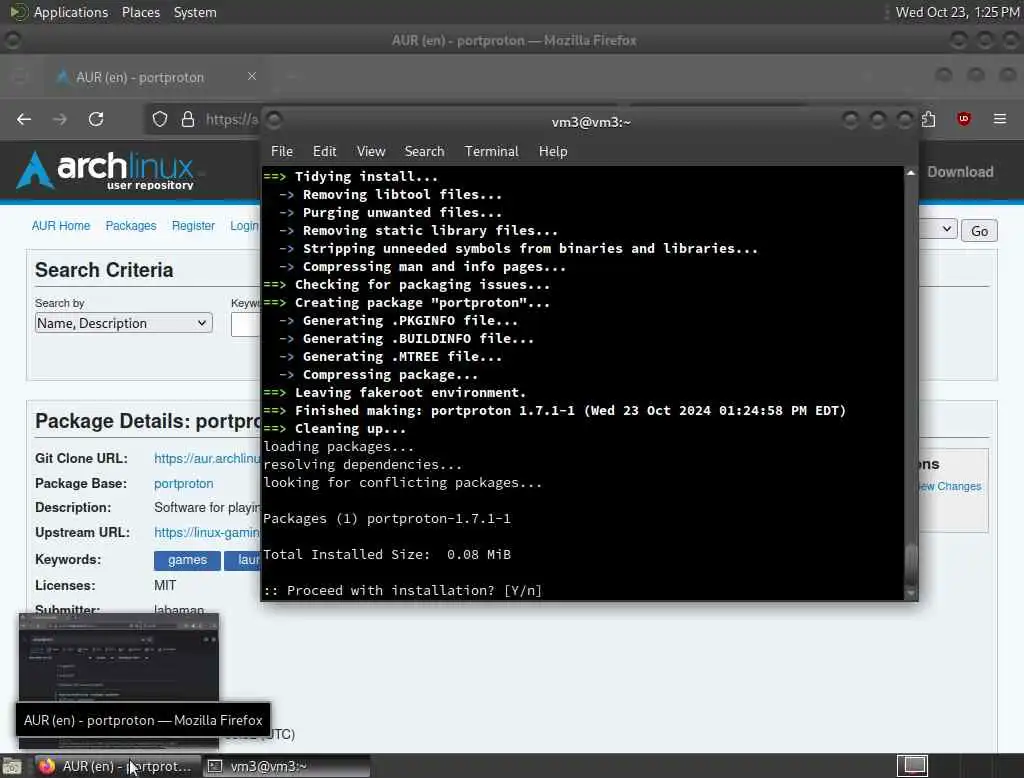Click 'Finished making: portproton 1.7.1-1' line

click(554, 411)
